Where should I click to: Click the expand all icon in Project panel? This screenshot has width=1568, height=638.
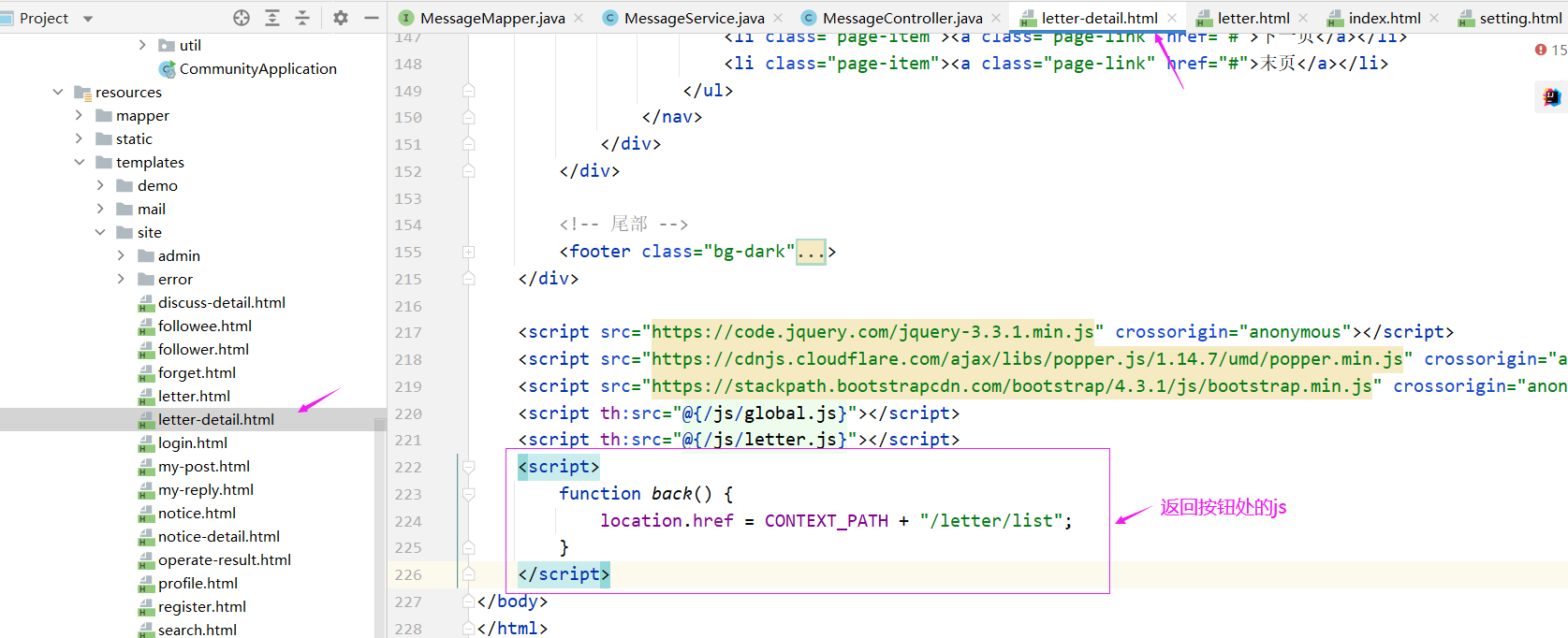pos(272,18)
